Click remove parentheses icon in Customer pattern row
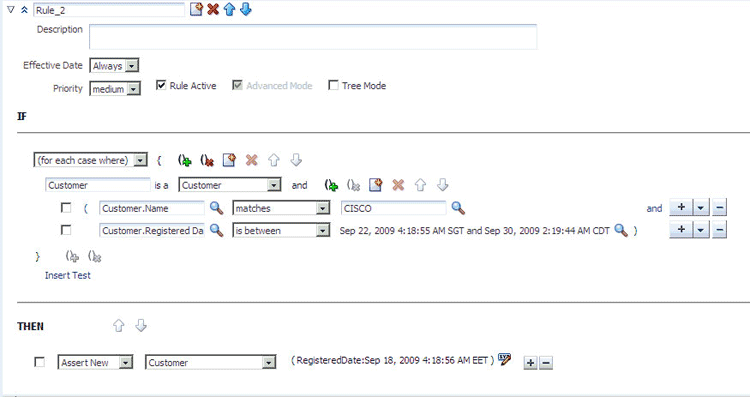Screen dimensions: 750x397 click(x=353, y=185)
